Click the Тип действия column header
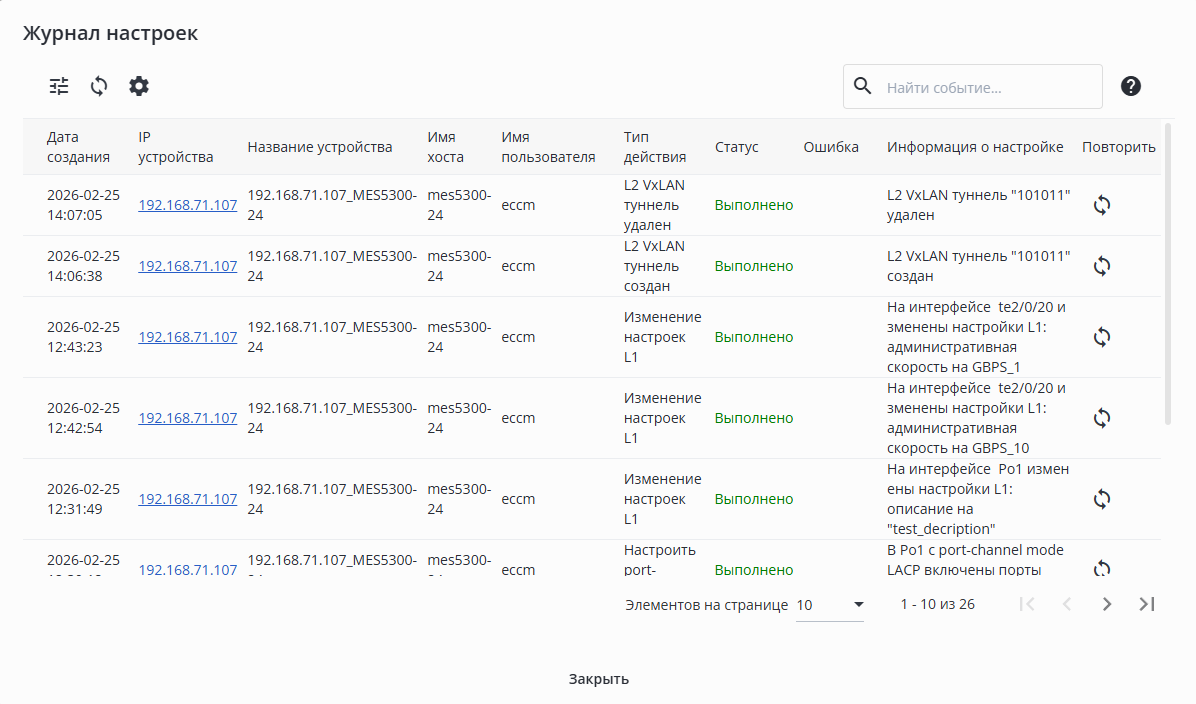This screenshot has width=1196, height=704. pos(655,147)
